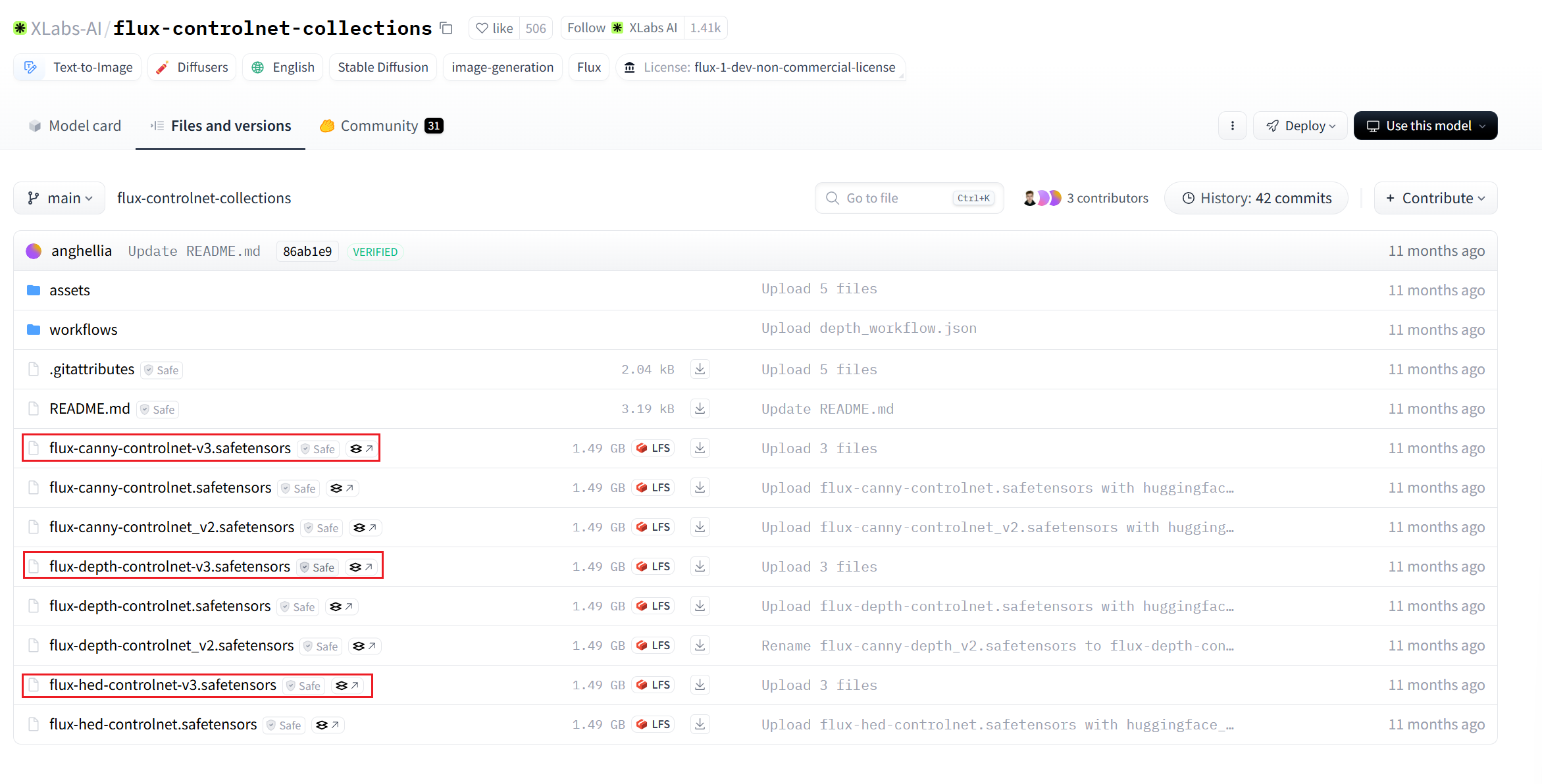The height and width of the screenshot is (784, 1542).
Task: Open file-info icon for flux-depth-controlnet_v2.safetensors
Action: [x=364, y=646]
